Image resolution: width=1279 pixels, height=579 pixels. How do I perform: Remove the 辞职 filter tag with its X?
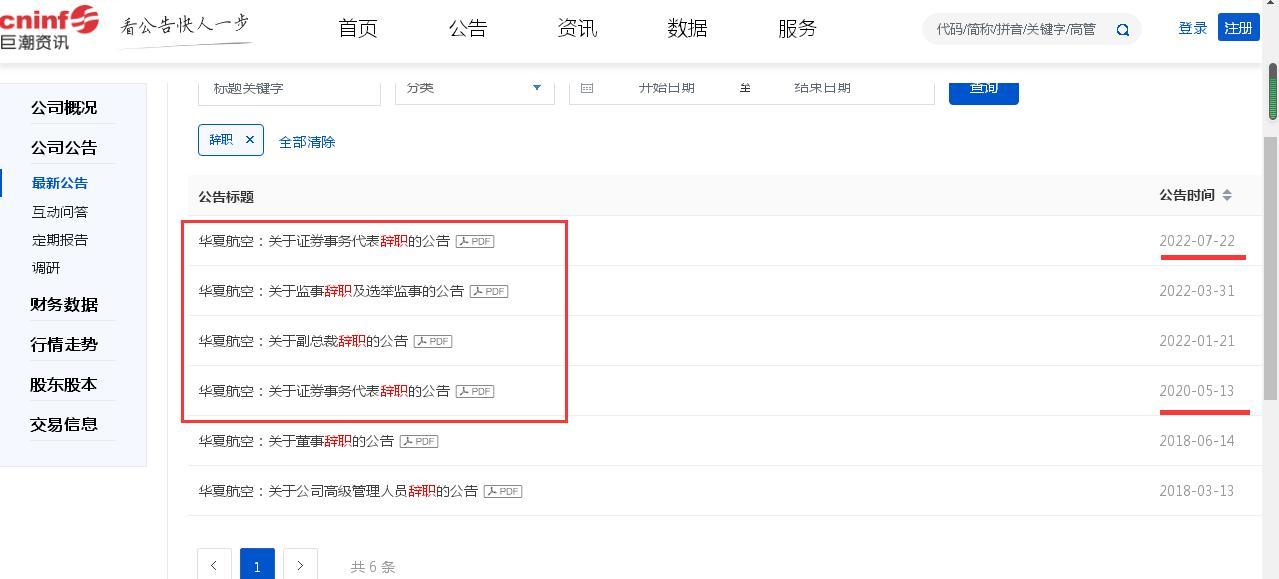pyautogui.click(x=250, y=140)
